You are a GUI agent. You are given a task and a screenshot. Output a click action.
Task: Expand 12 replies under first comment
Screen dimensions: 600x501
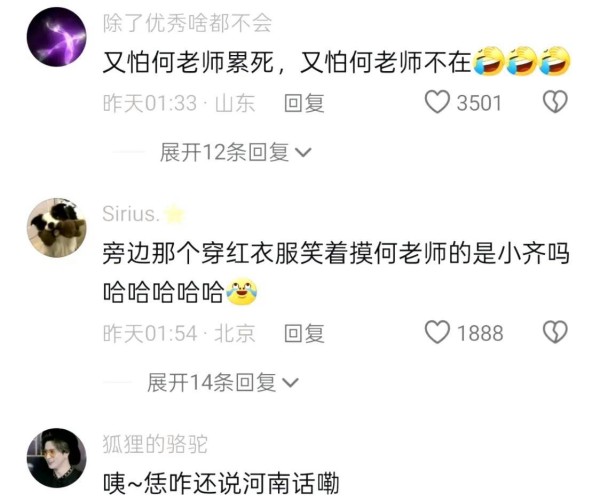point(235,152)
